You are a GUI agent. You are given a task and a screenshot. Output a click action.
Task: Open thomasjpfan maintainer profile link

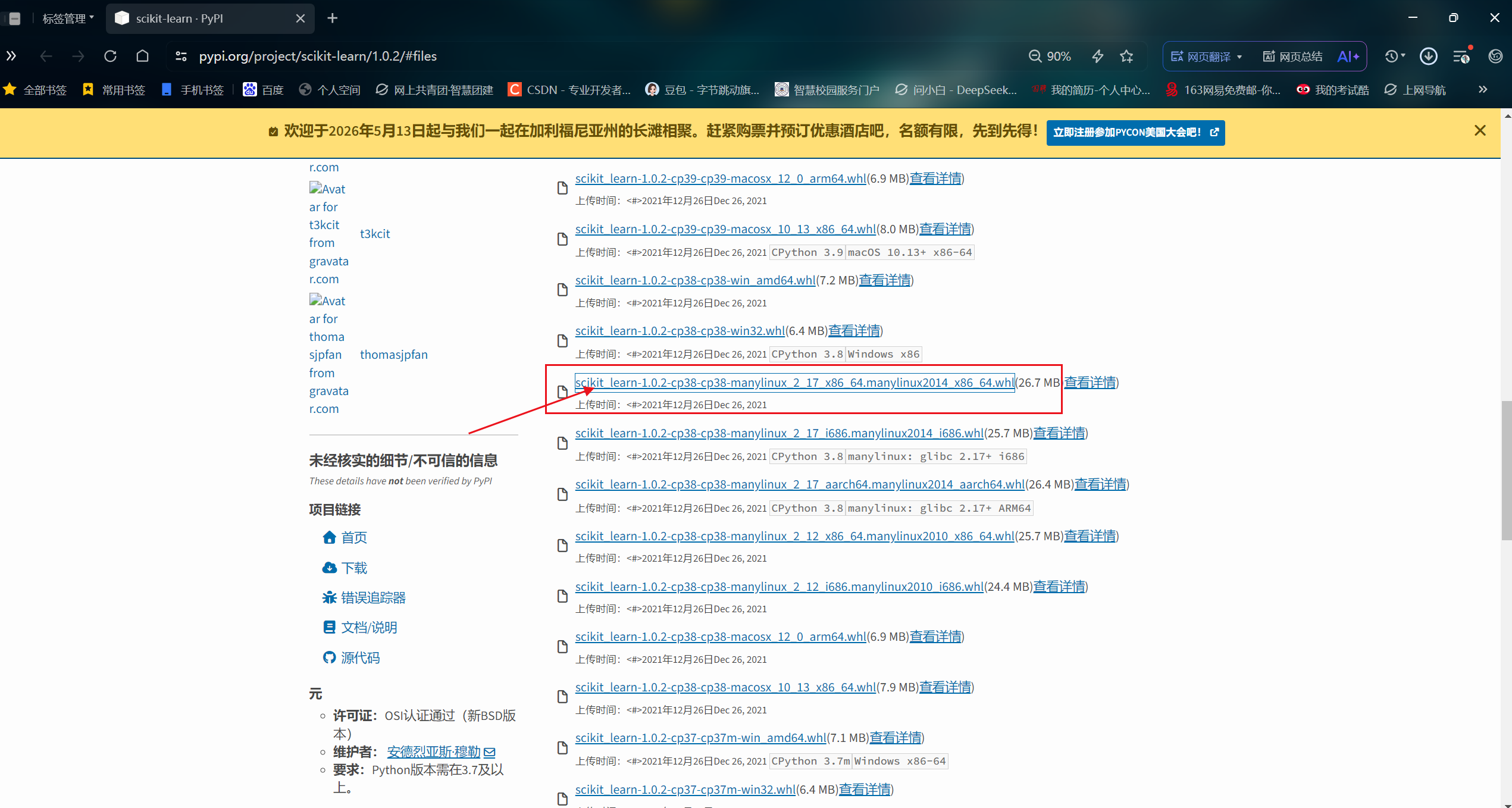click(394, 355)
